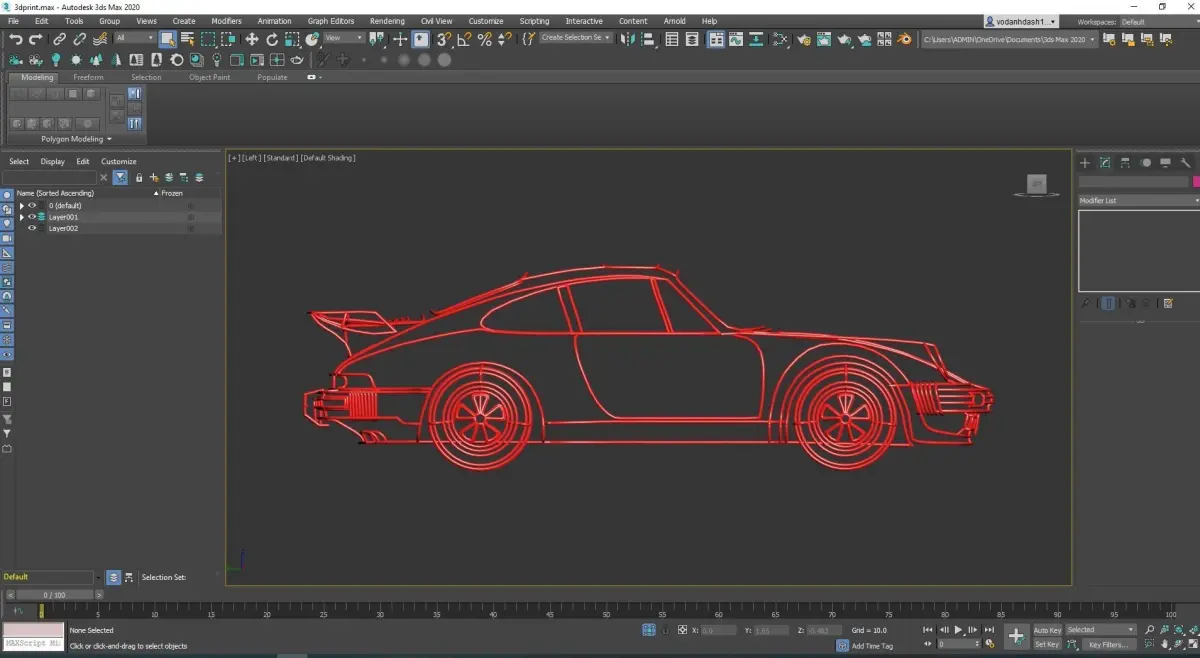Click the Undo arrow icon
The image size is (1200, 658).
[x=16, y=39]
